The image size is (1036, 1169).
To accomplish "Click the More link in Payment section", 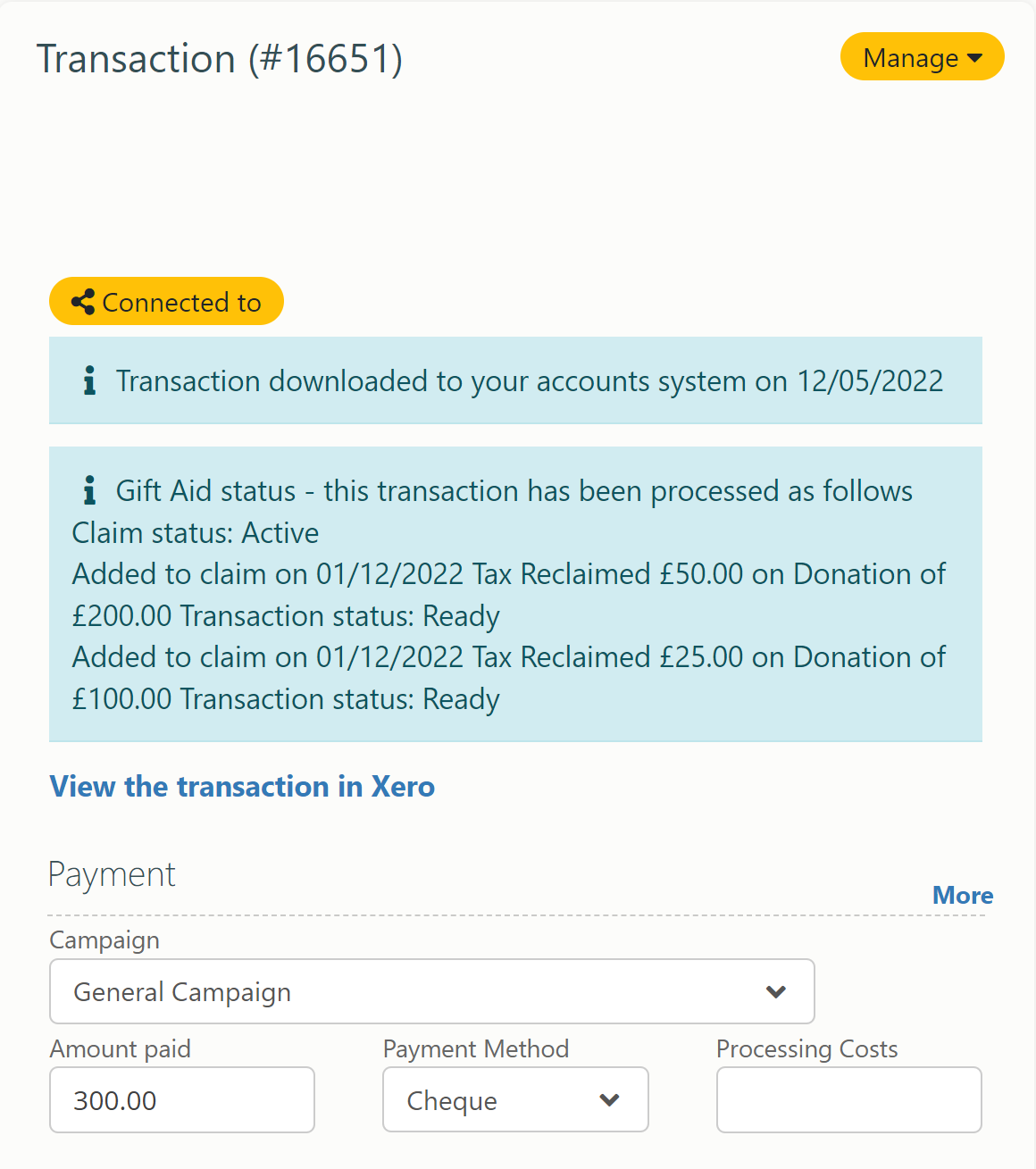I will pos(963,895).
